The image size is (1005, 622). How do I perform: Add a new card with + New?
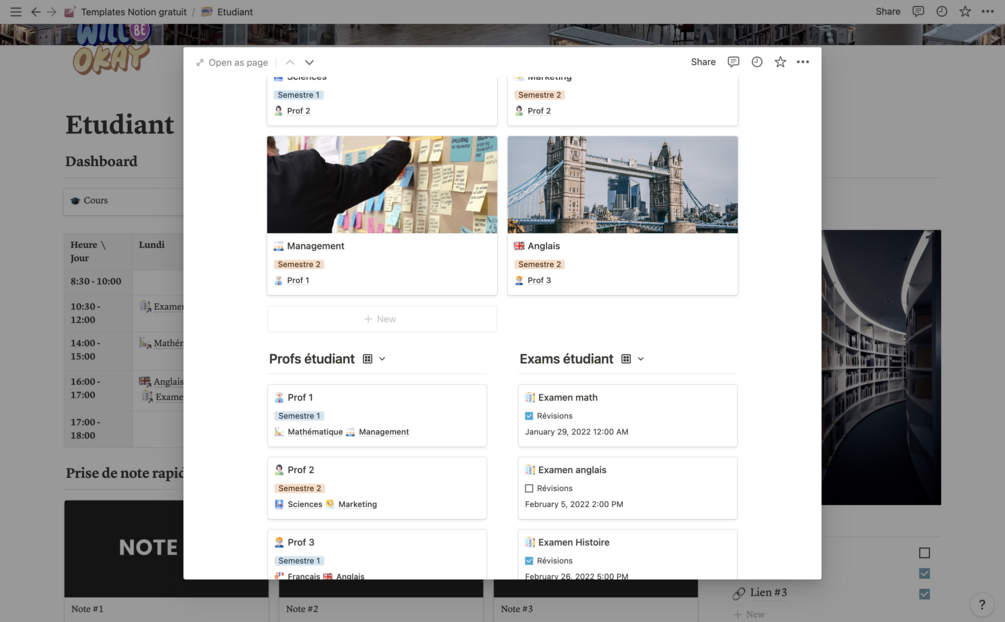(x=381, y=319)
